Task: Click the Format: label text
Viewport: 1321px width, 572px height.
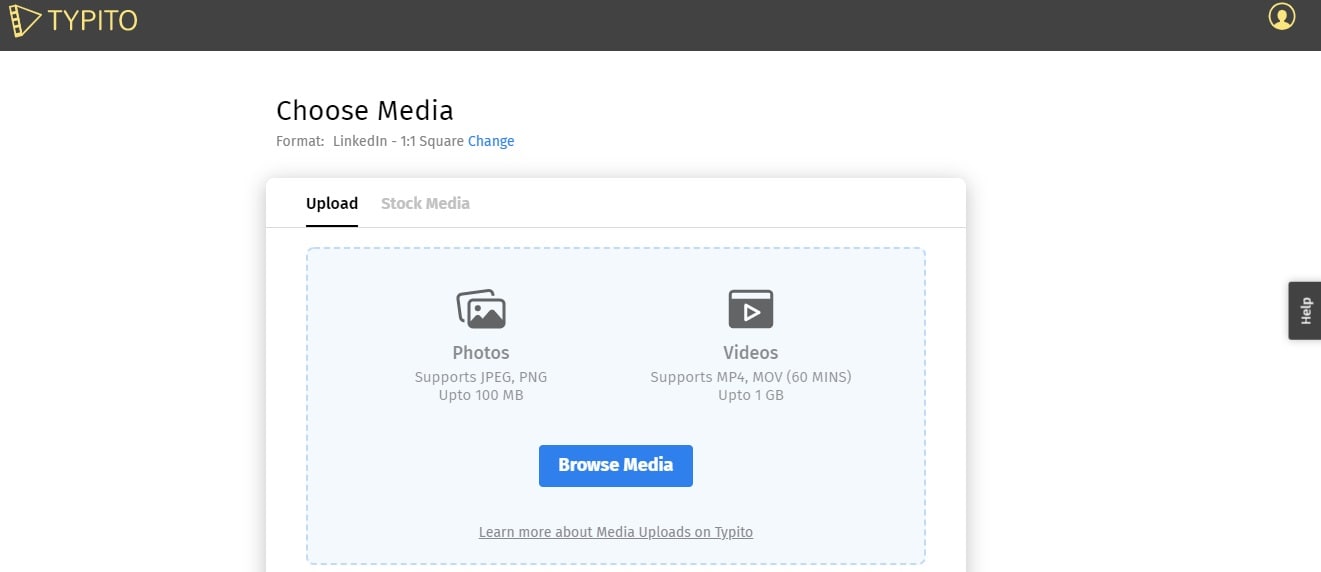Action: coord(300,141)
